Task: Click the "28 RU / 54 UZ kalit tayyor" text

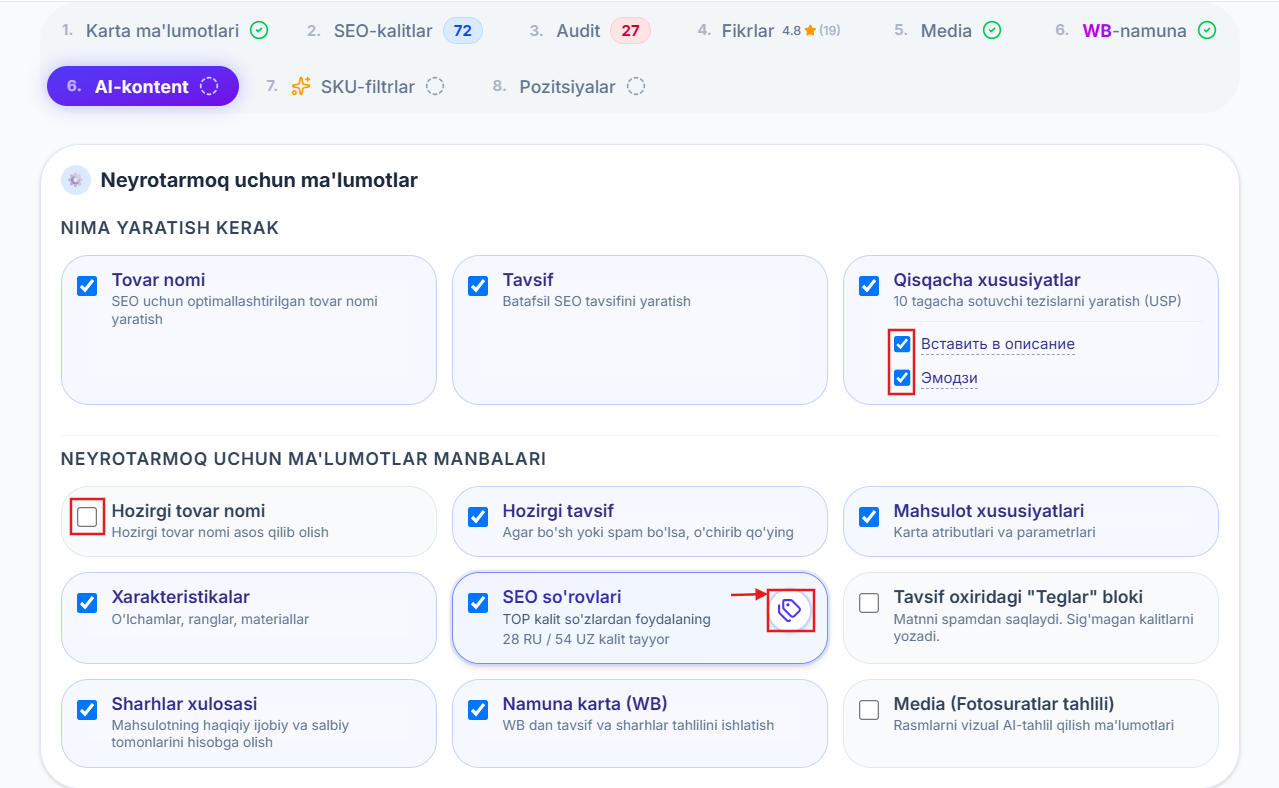Action: pyautogui.click(x=586, y=639)
